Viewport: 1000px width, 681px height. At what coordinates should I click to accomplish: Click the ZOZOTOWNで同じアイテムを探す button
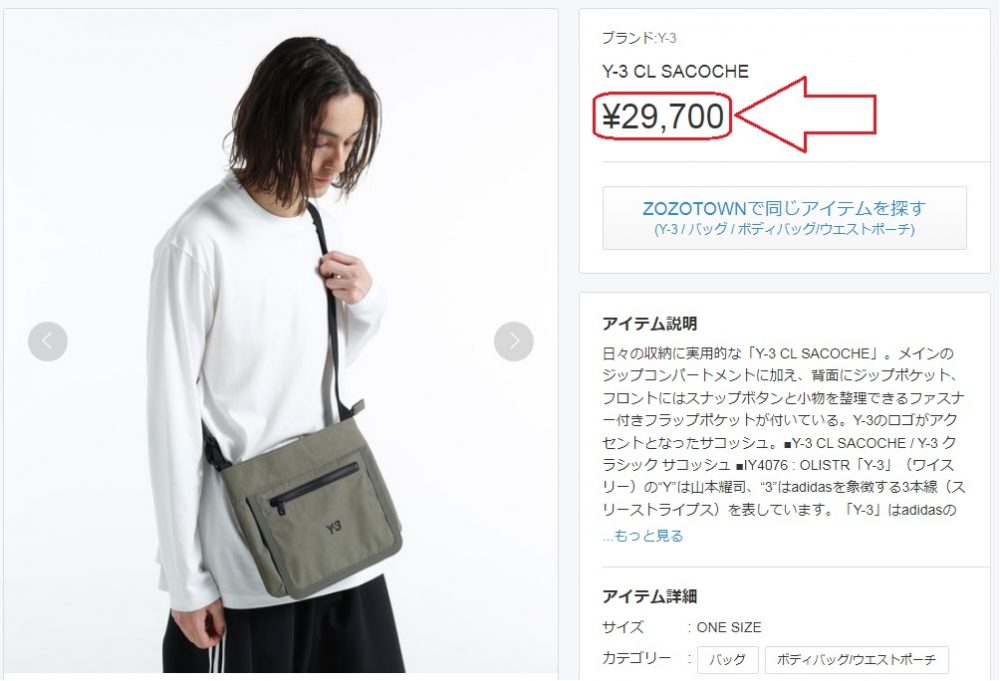click(784, 218)
